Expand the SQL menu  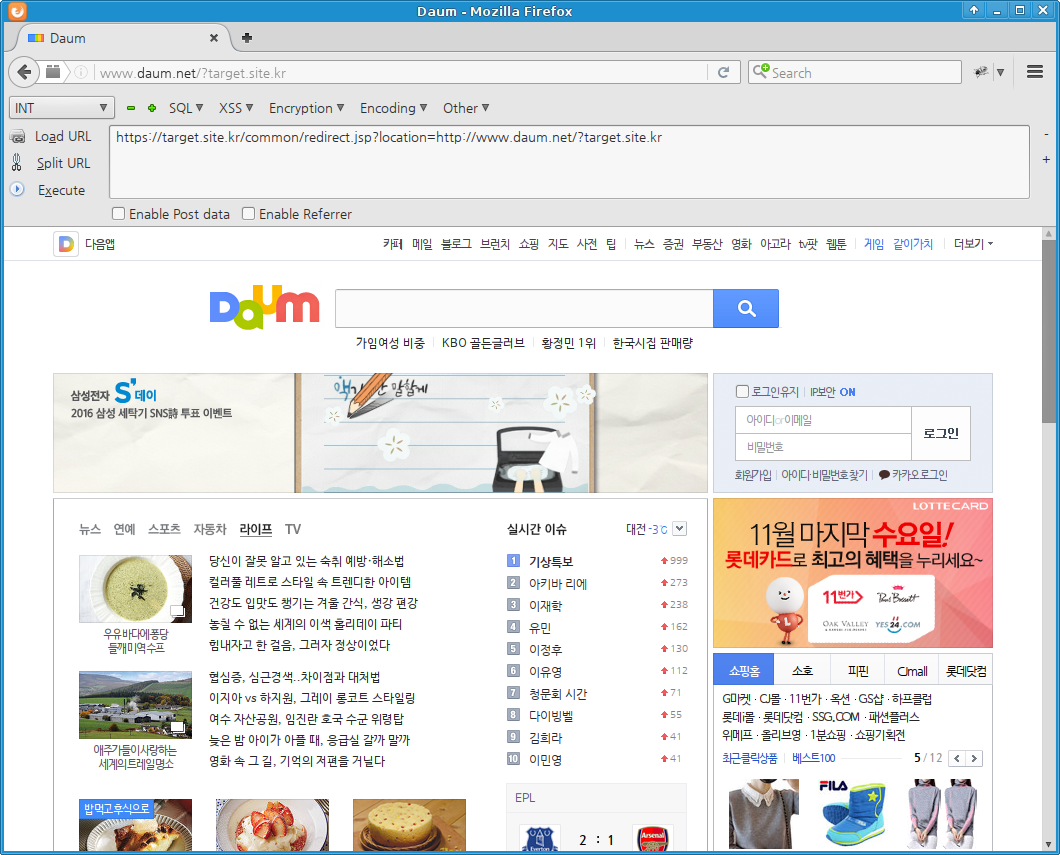pos(186,108)
